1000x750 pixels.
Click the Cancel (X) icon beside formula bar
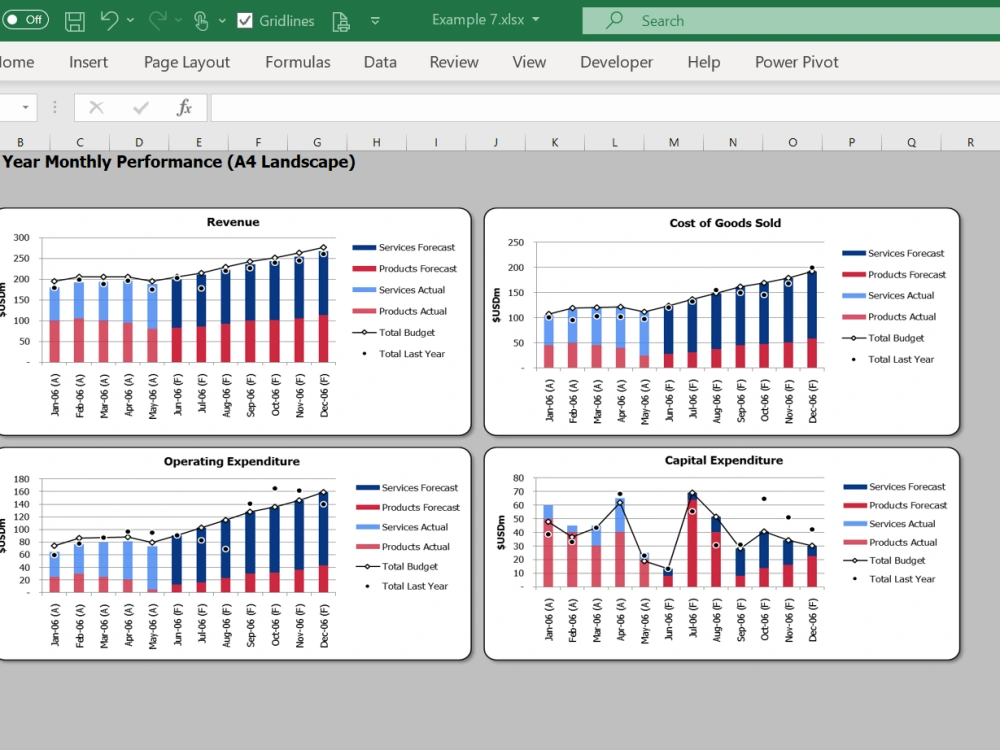[x=96, y=107]
